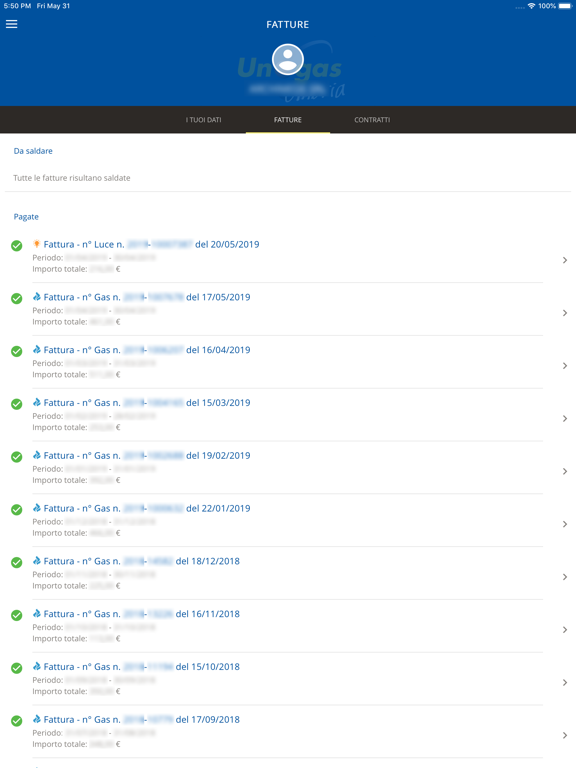Expand chevron for the 15/03/2019 invoice
576x768 pixels.
coord(565,419)
